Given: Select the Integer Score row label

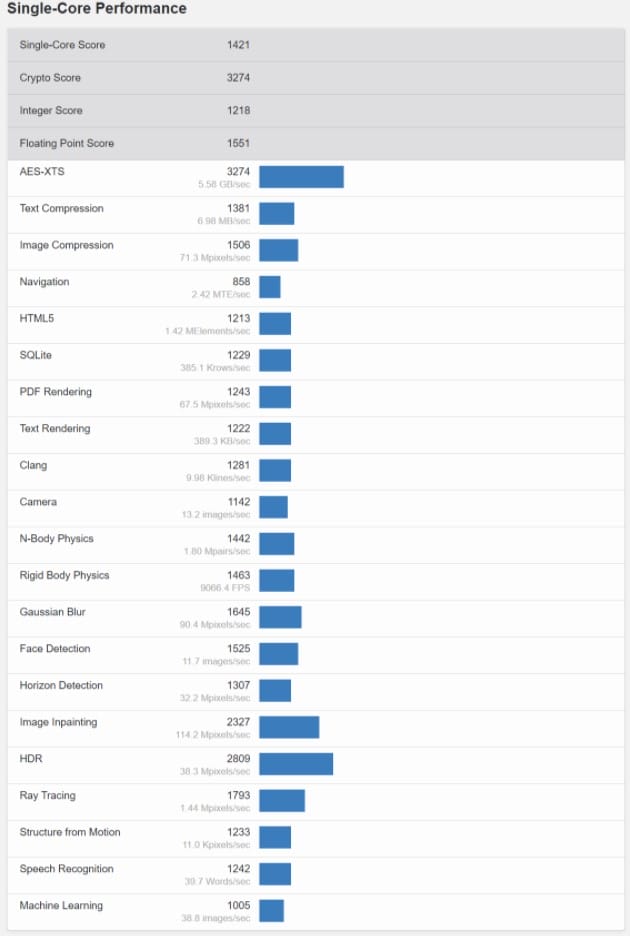Looking at the screenshot, I should (x=51, y=111).
